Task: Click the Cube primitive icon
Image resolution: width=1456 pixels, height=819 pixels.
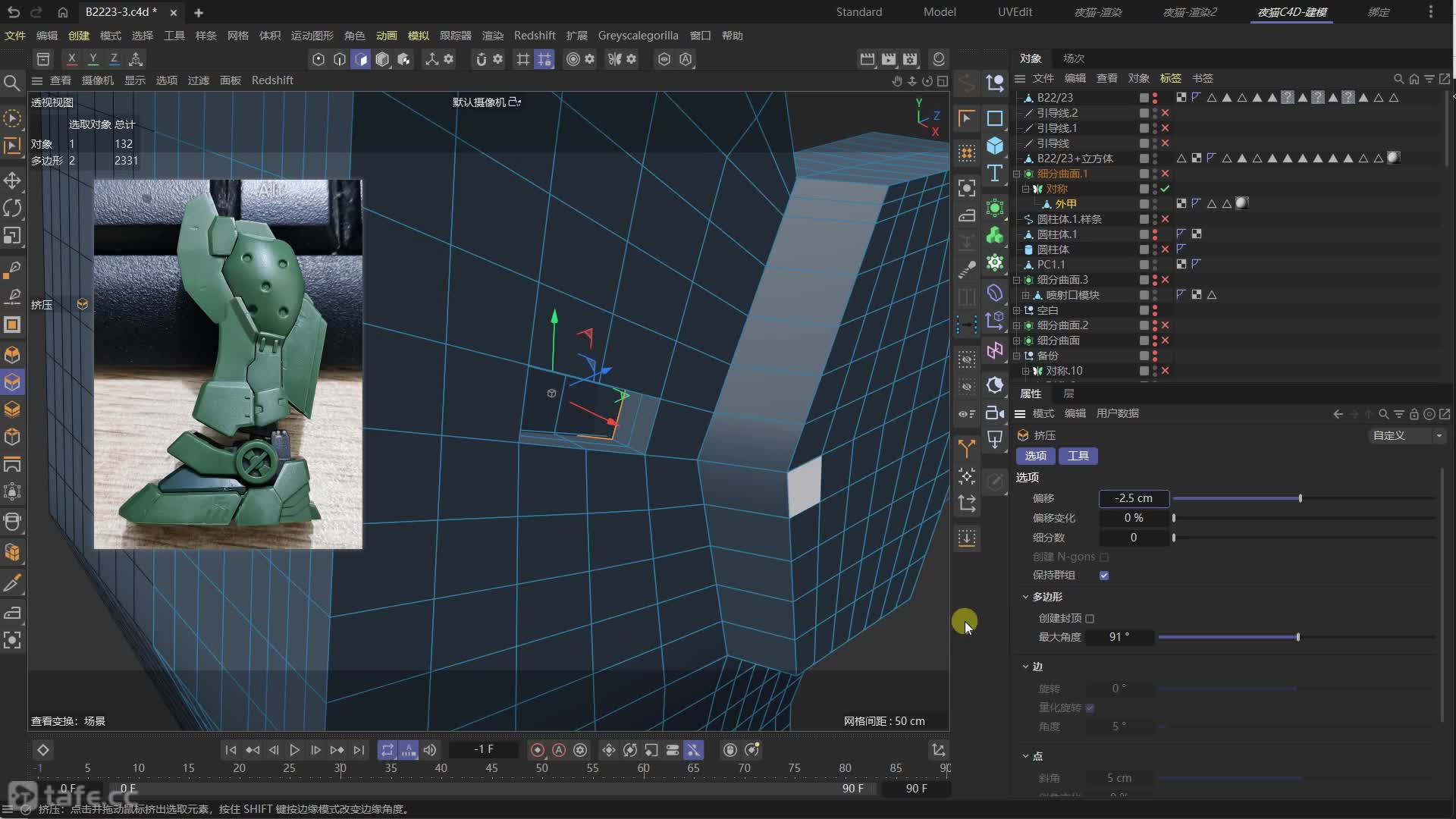Action: click(x=995, y=146)
